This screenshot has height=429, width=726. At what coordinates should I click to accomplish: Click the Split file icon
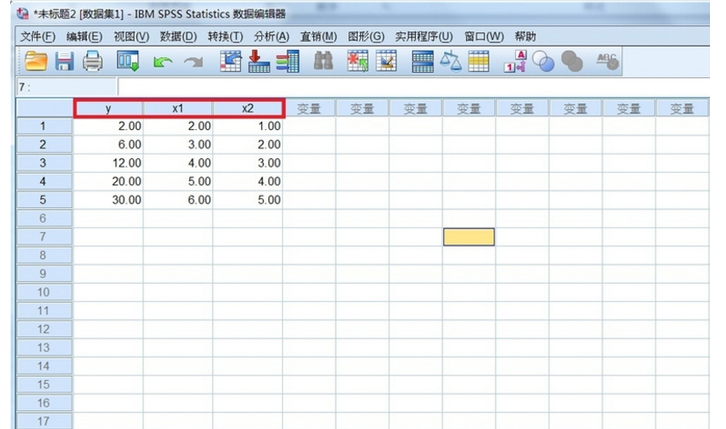[x=423, y=62]
